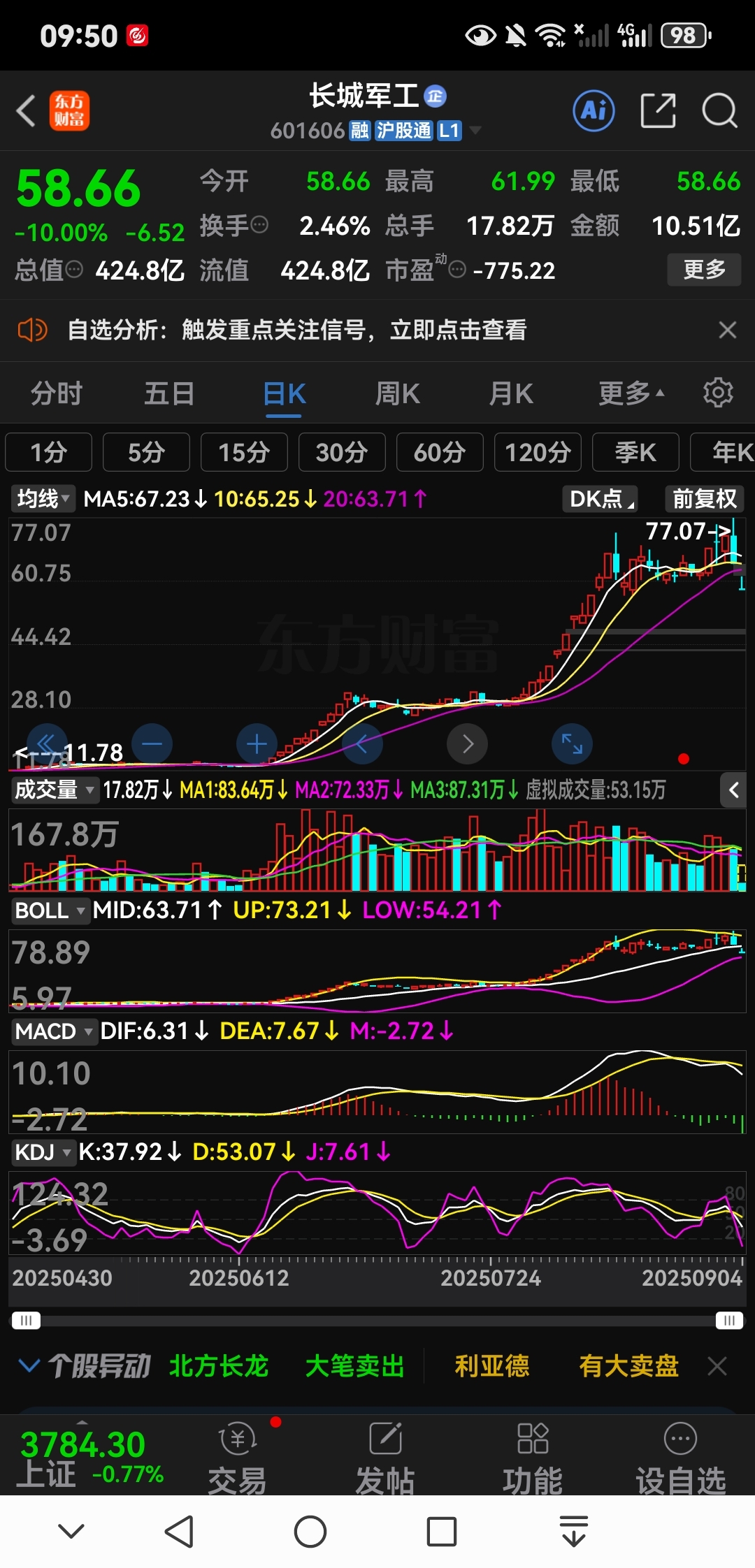Close the 个股异动 ticker bar
This screenshot has width=755, height=1568.
(x=717, y=1366)
